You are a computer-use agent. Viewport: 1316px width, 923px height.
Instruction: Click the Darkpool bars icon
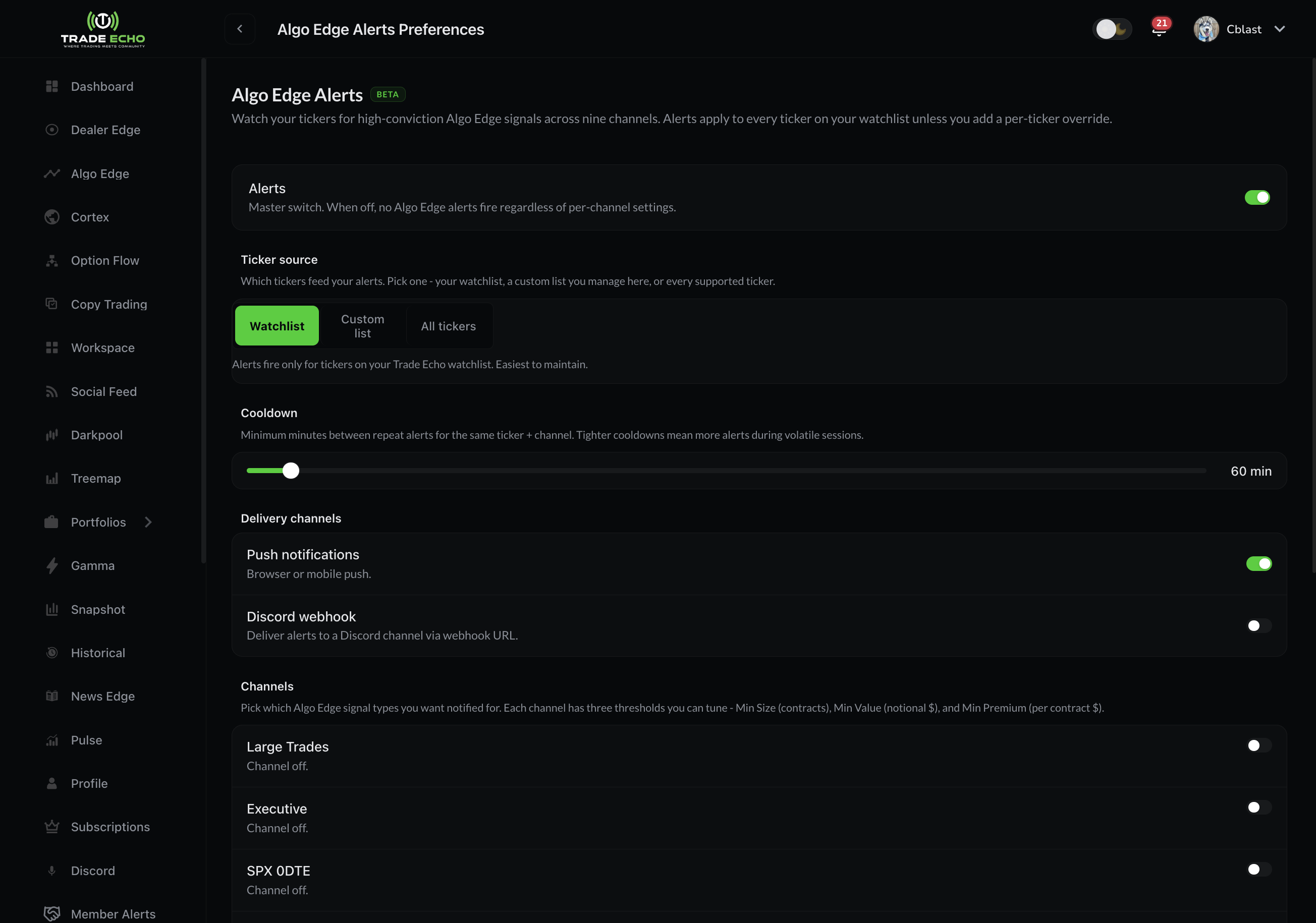[x=51, y=435]
